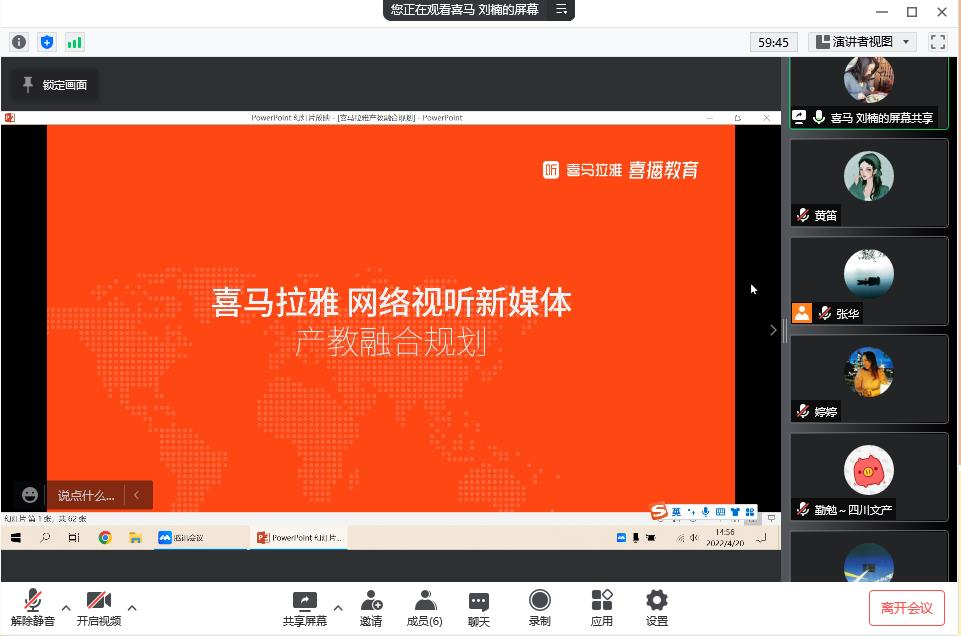This screenshot has width=961, height=636.
Task: Click the blue security shield icon
Action: point(46,42)
